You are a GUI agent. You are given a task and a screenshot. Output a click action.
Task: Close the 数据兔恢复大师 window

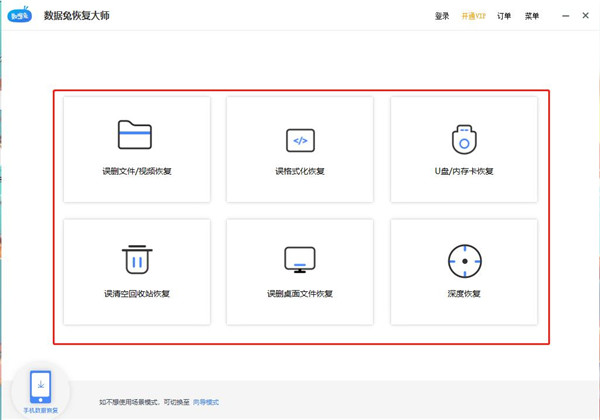pos(583,16)
